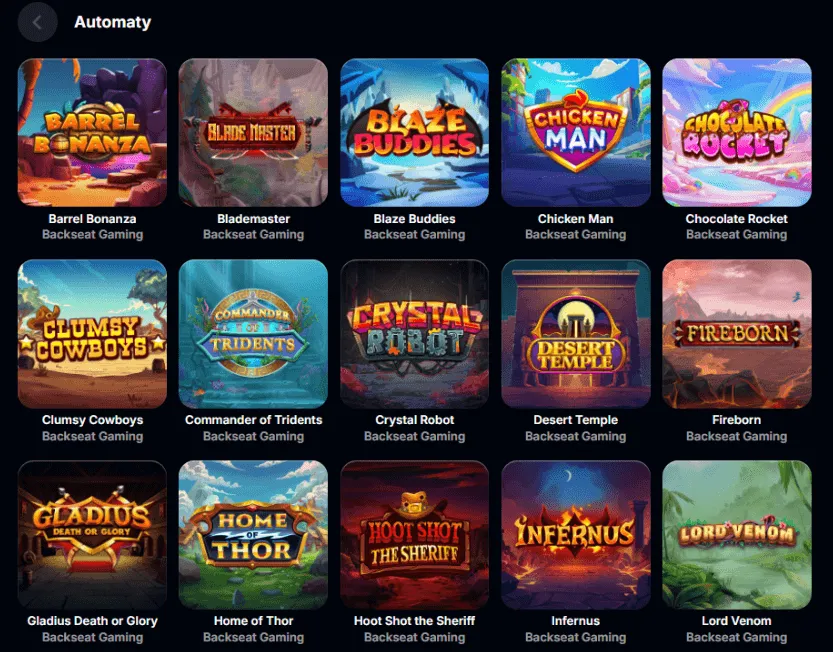Click the Chicken Man title text
Screen dimensions: 833x652
pyautogui.click(x=575, y=219)
